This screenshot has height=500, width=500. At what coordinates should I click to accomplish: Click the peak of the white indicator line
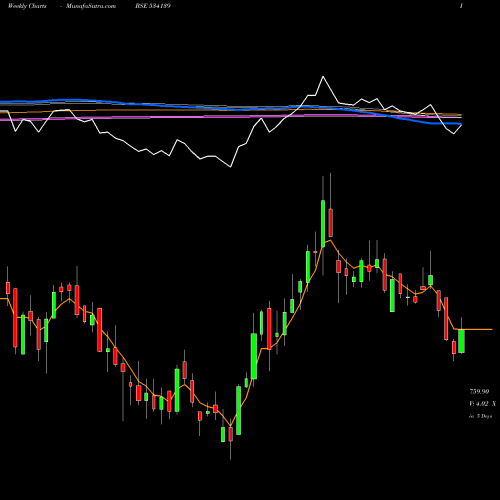pyautogui.click(x=323, y=77)
